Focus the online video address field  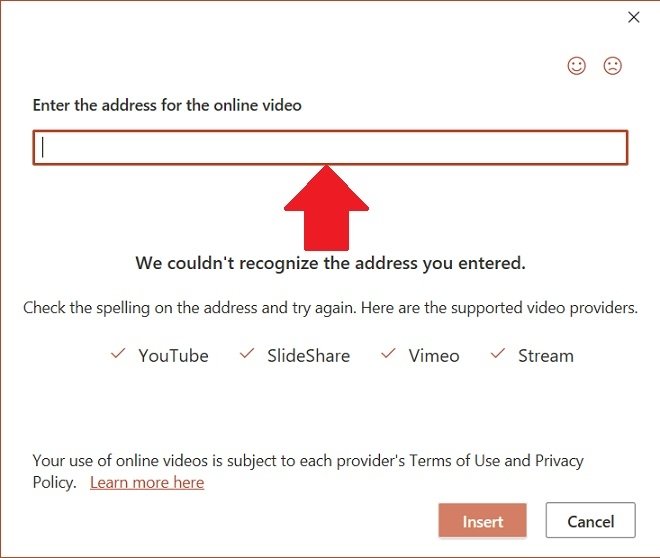330,148
